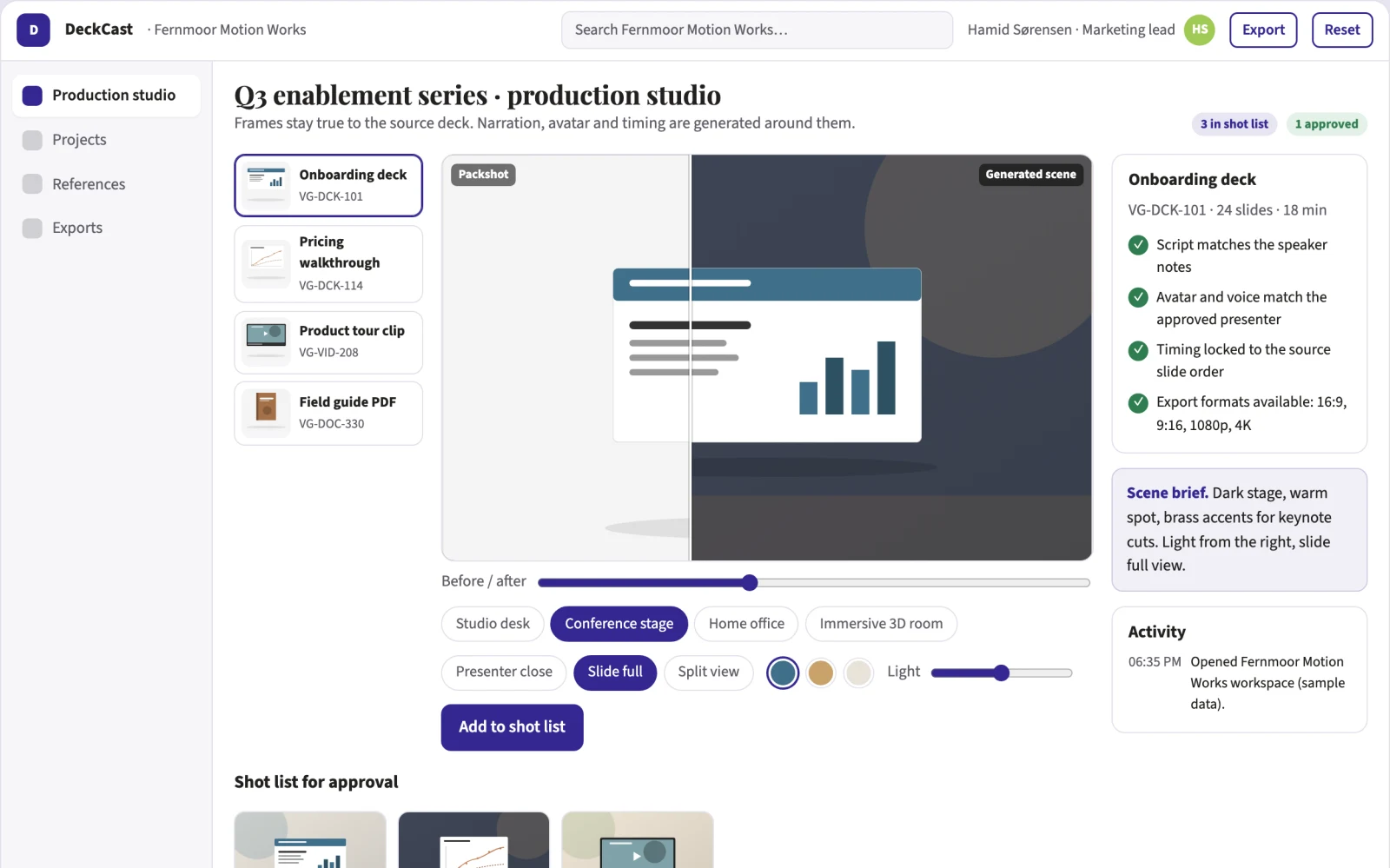Select the Immersive 3D room option
1390x868 pixels.
(x=881, y=624)
